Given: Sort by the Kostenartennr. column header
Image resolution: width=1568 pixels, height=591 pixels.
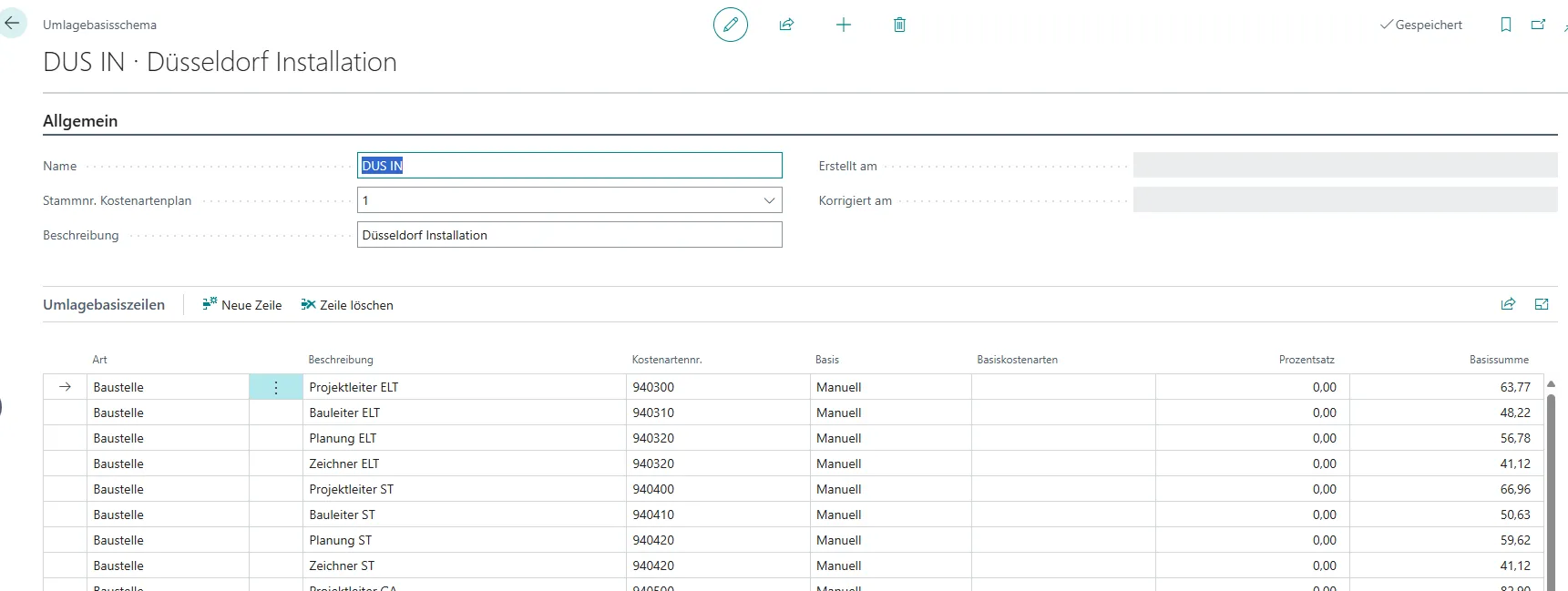Looking at the screenshot, I should click(x=666, y=360).
